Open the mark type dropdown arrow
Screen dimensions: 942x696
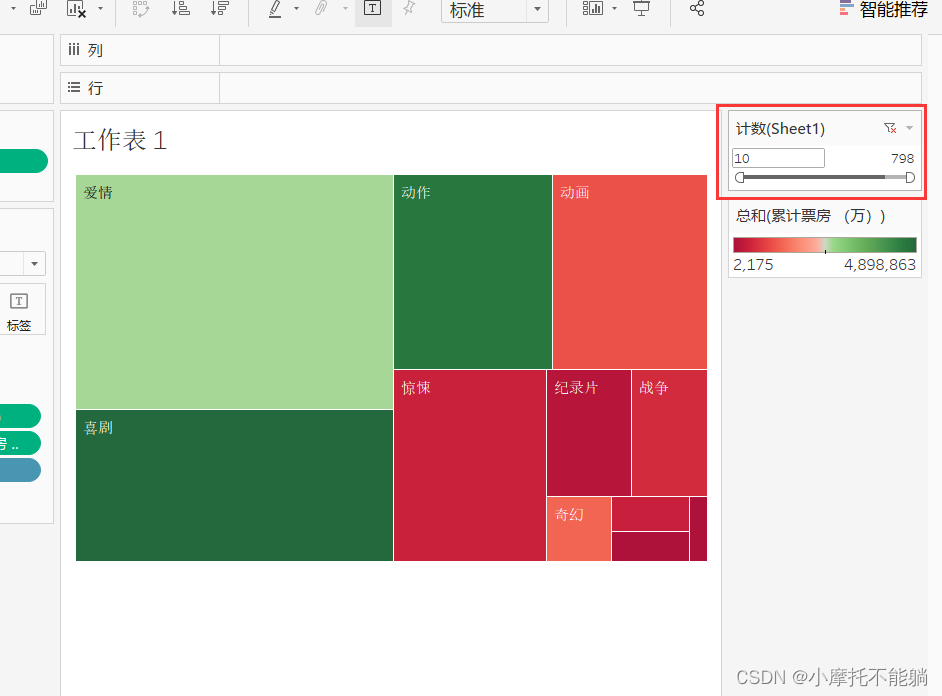coord(34,264)
